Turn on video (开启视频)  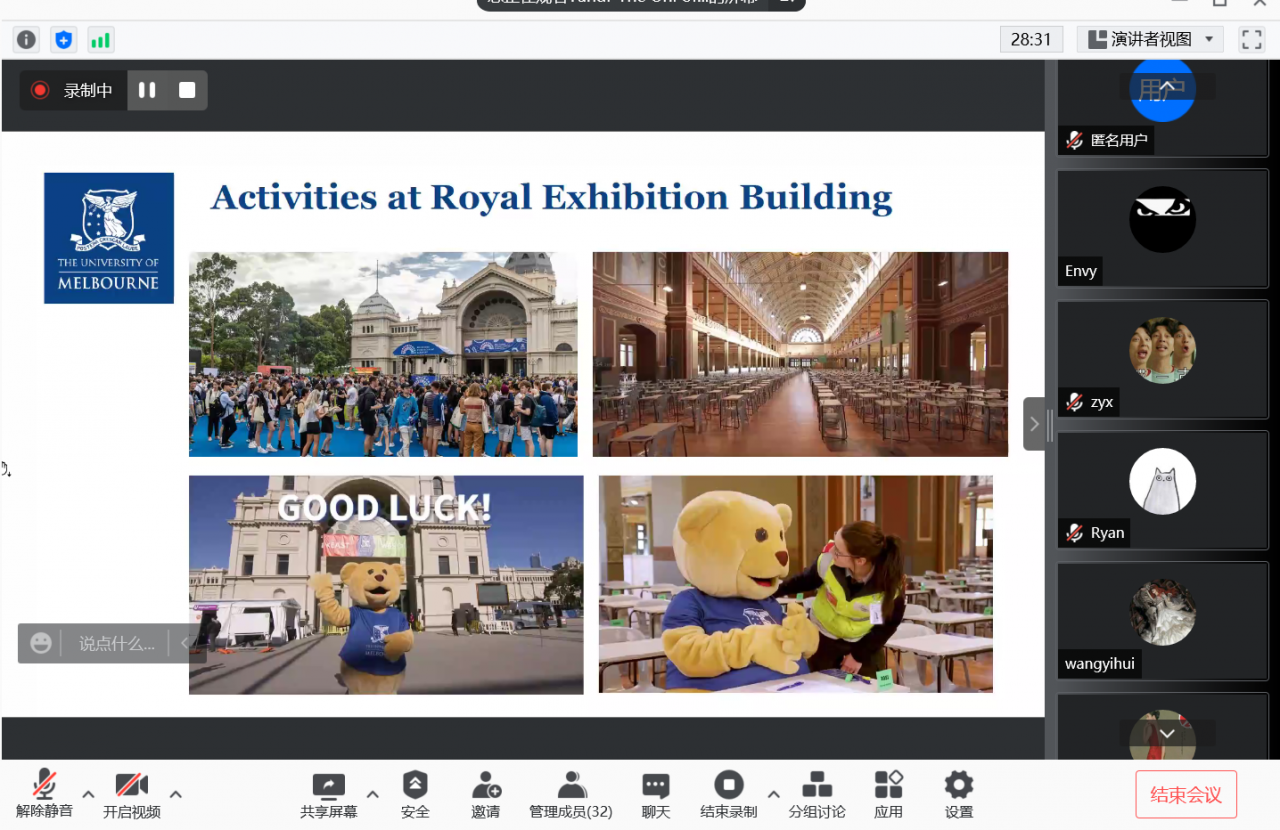coord(132,795)
